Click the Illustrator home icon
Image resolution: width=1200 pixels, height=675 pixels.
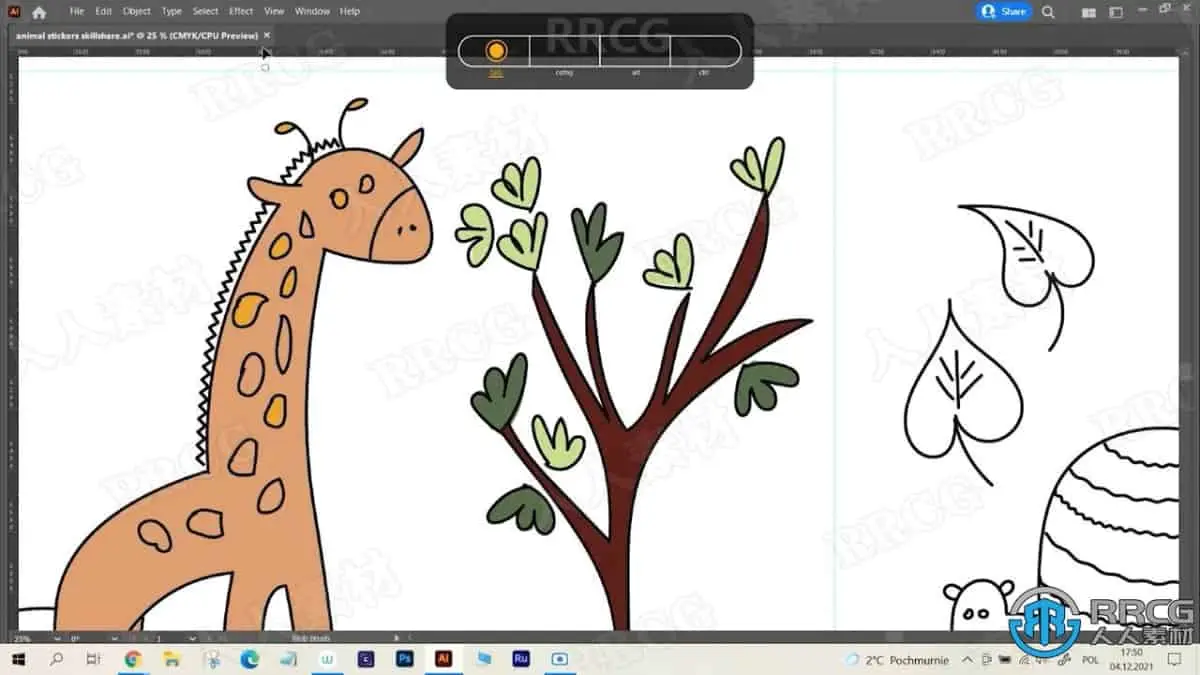(39, 12)
